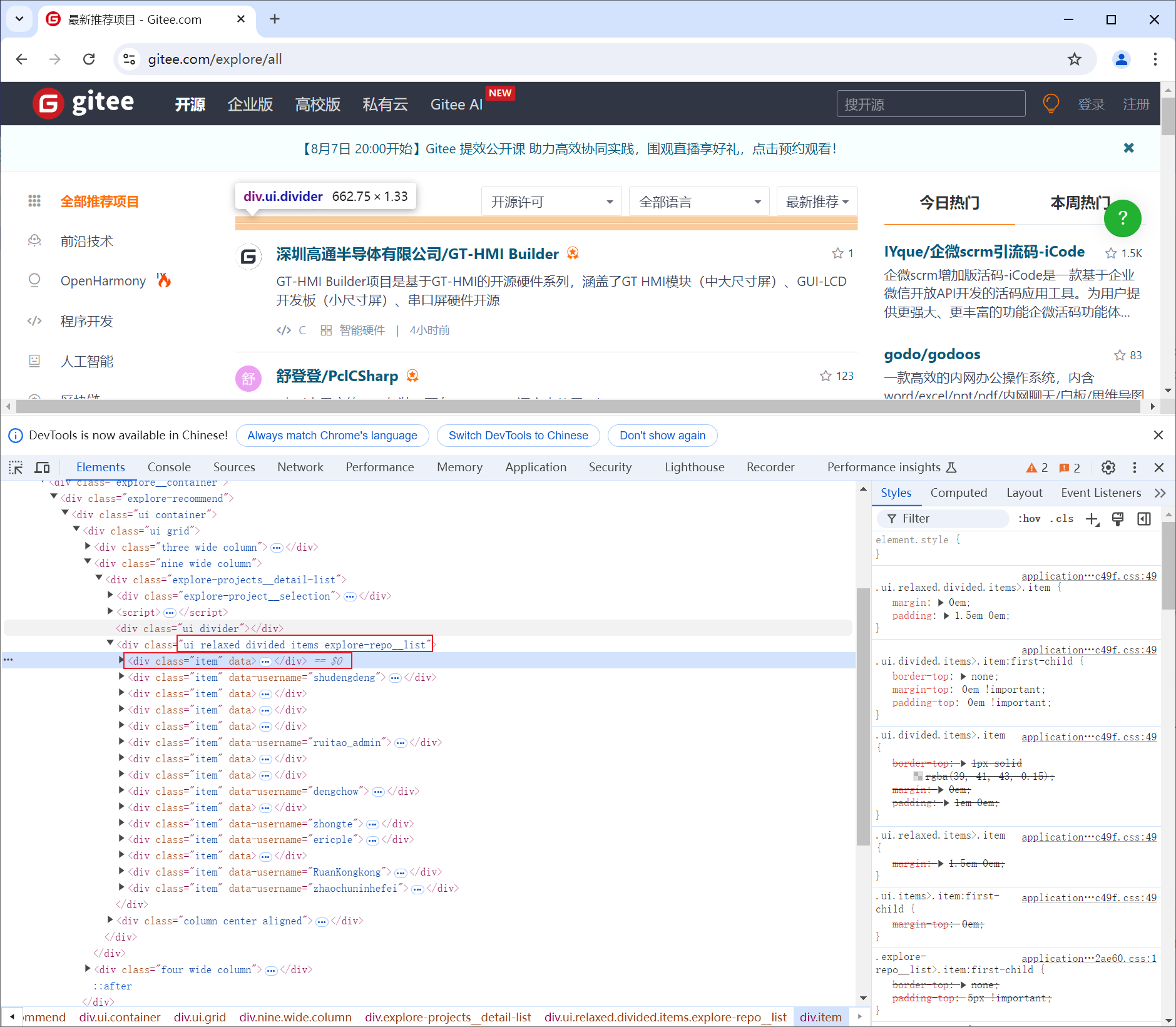Viewport: 1176px width, 1027px height.
Task: Close the DevTools panel
Action: (1159, 468)
